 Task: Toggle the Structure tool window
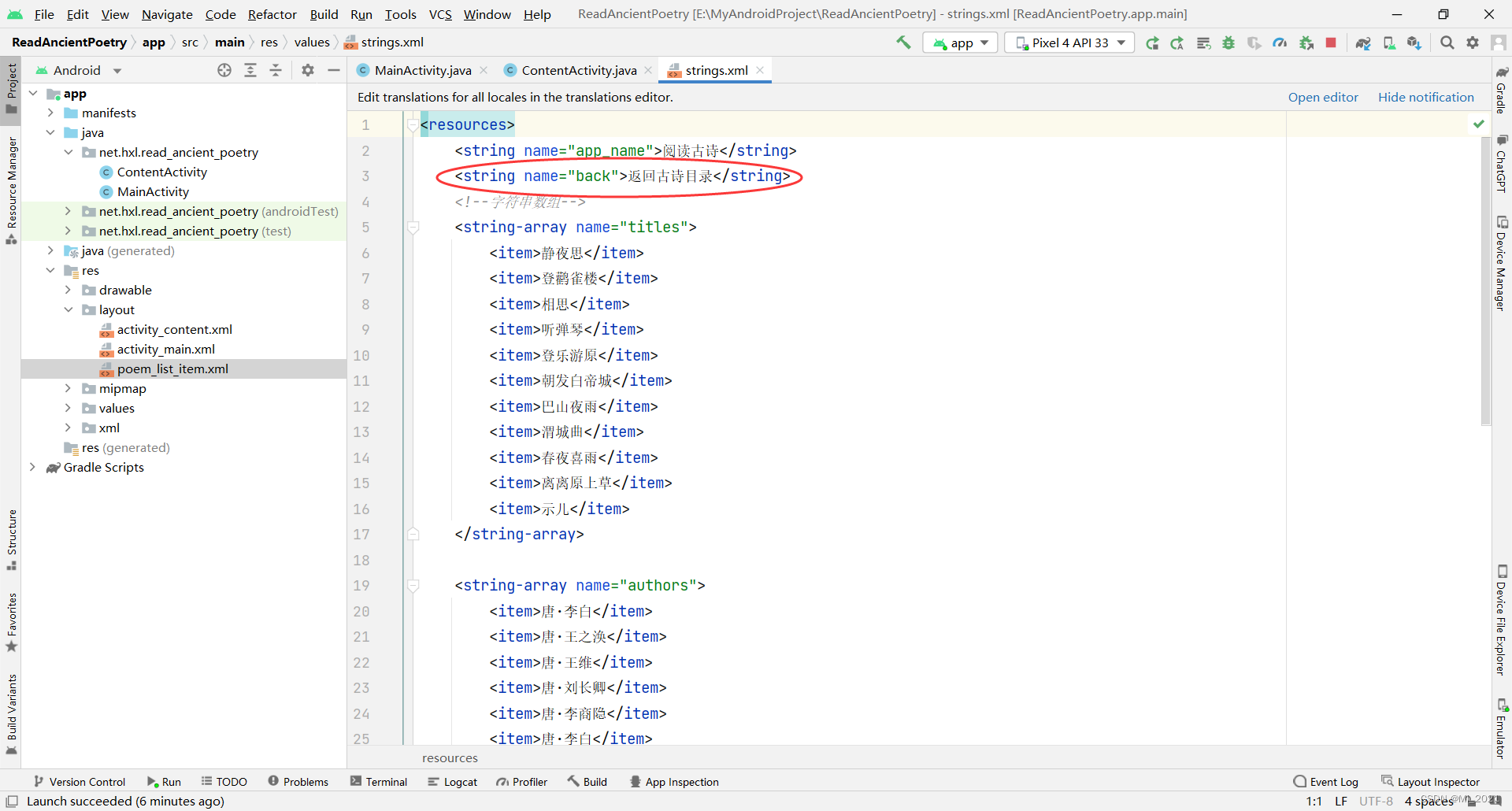[11, 540]
